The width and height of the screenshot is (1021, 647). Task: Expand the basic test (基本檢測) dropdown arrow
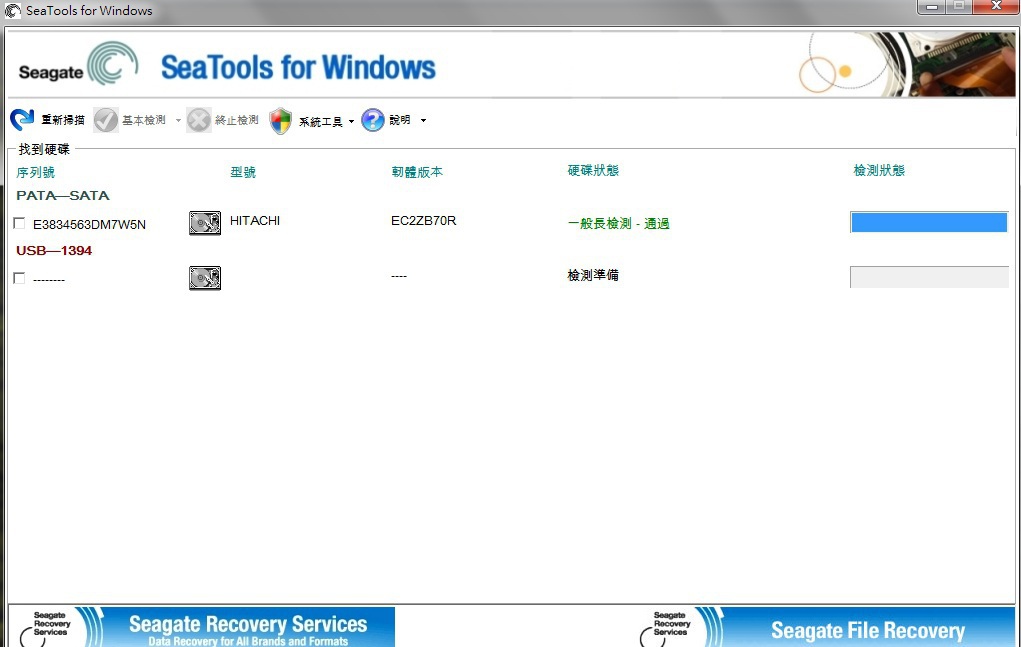coord(178,120)
